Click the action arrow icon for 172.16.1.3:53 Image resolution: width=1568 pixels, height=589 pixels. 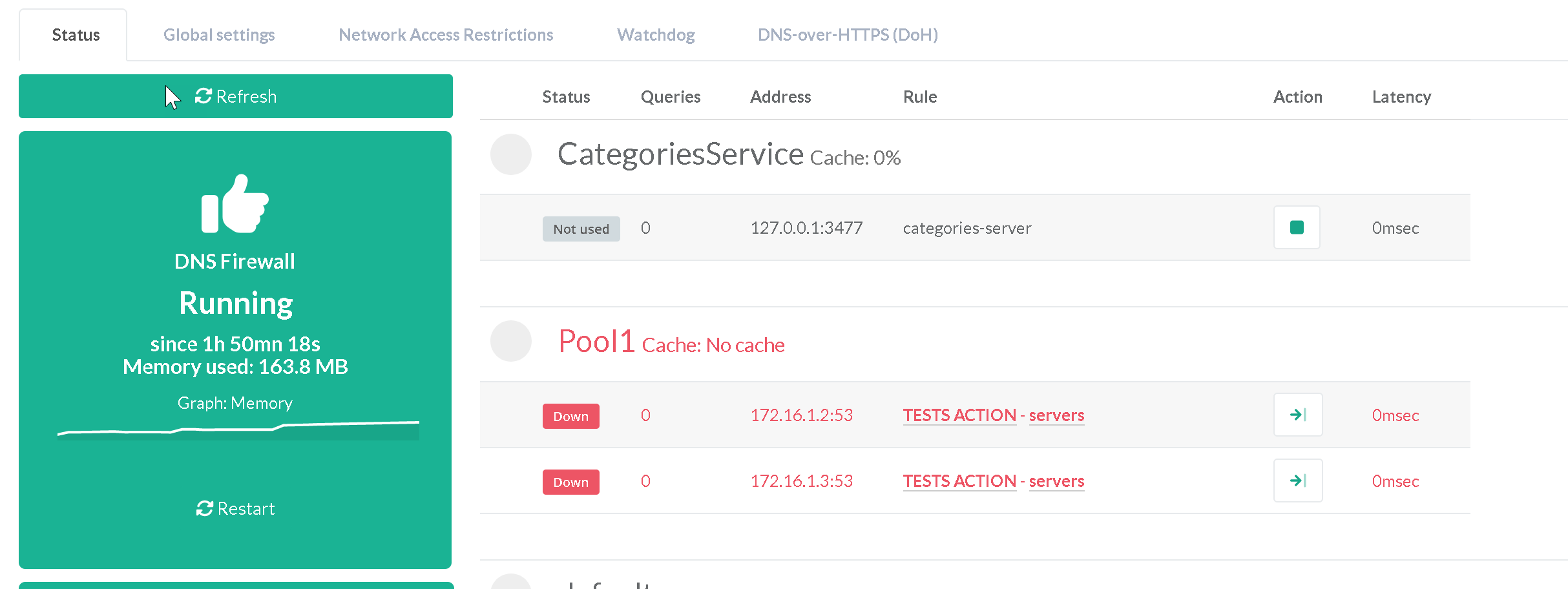(1297, 480)
